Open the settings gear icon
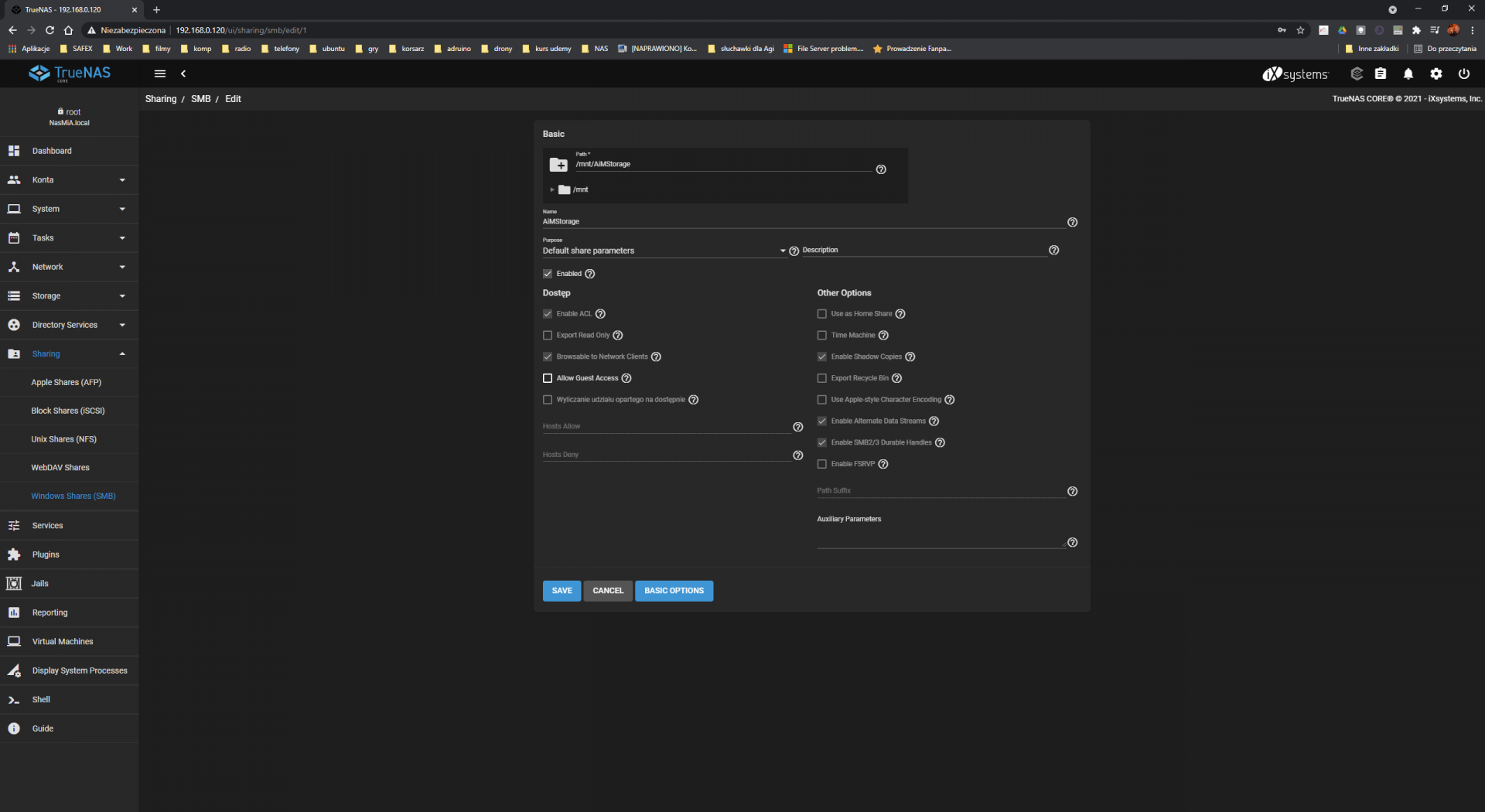The image size is (1485, 812). point(1436,73)
